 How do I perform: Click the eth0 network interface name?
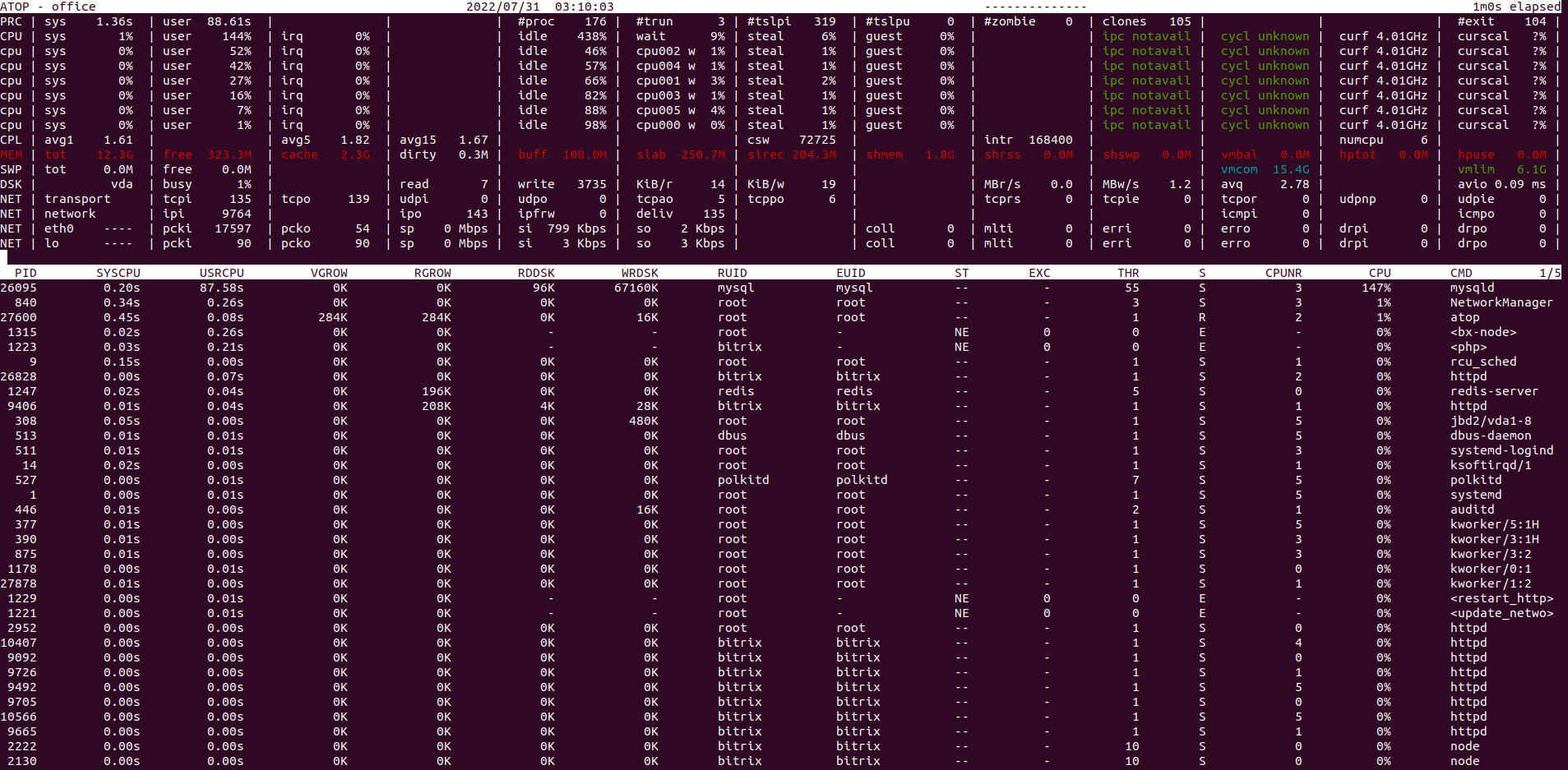click(x=59, y=228)
